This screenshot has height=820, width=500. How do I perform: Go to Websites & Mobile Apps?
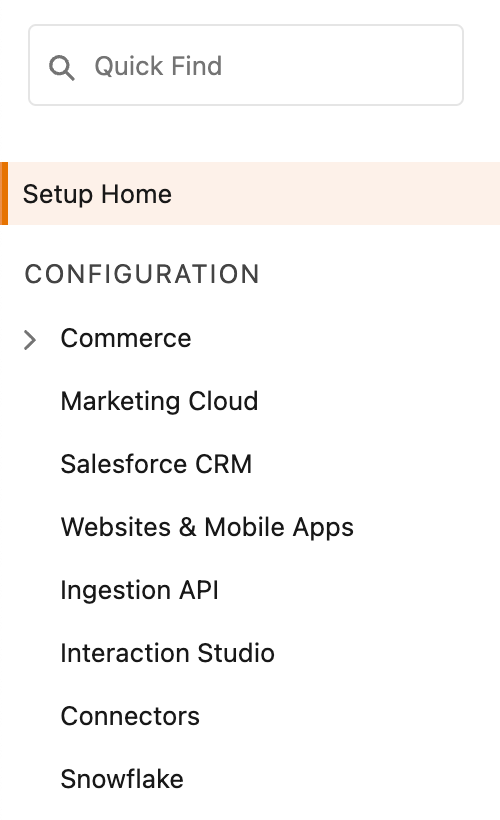(207, 527)
